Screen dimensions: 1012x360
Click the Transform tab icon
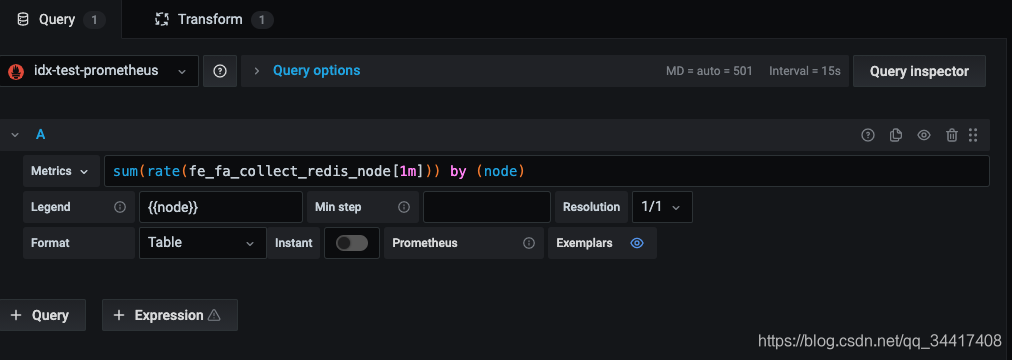[162, 19]
